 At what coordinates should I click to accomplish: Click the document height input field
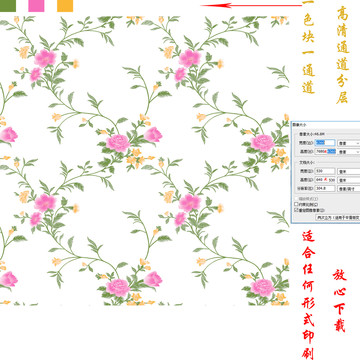click(325, 180)
